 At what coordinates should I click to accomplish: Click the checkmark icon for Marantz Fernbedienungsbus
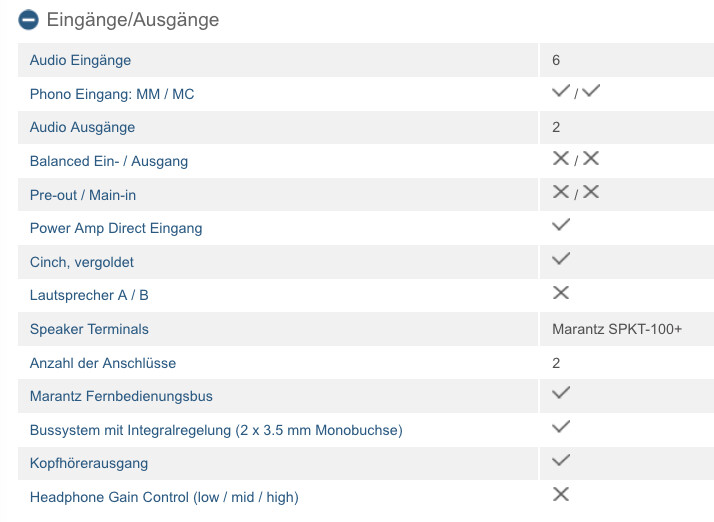click(561, 393)
